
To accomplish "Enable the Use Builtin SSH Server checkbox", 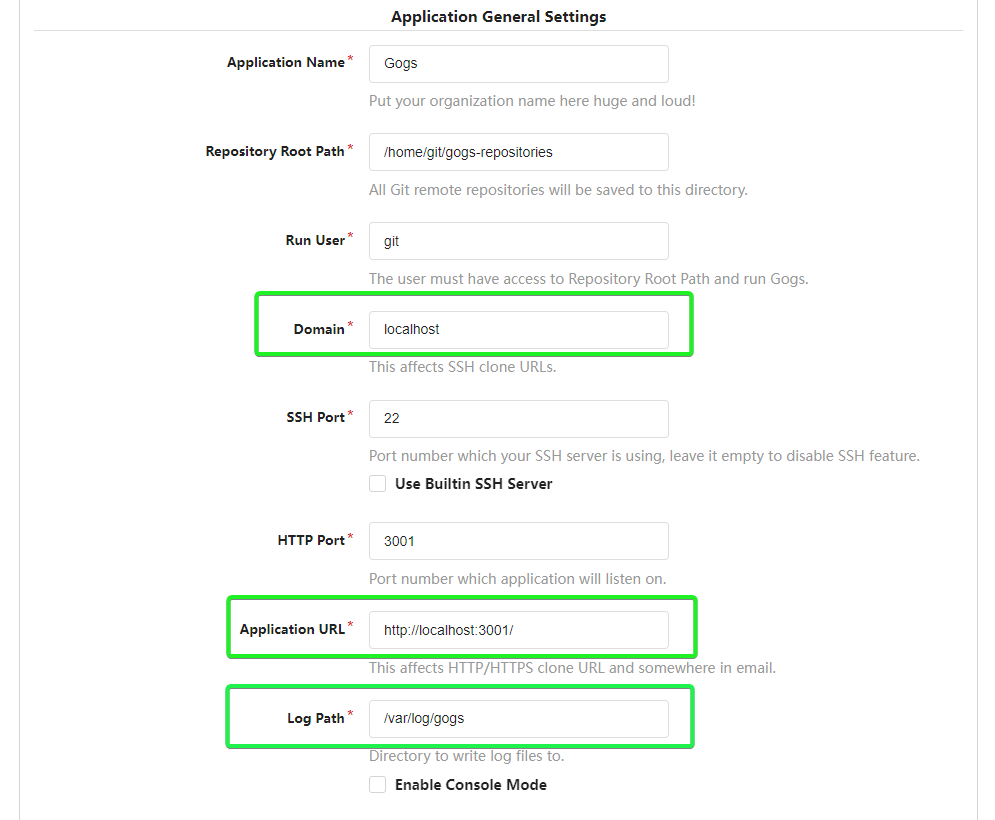I will coord(377,483).
